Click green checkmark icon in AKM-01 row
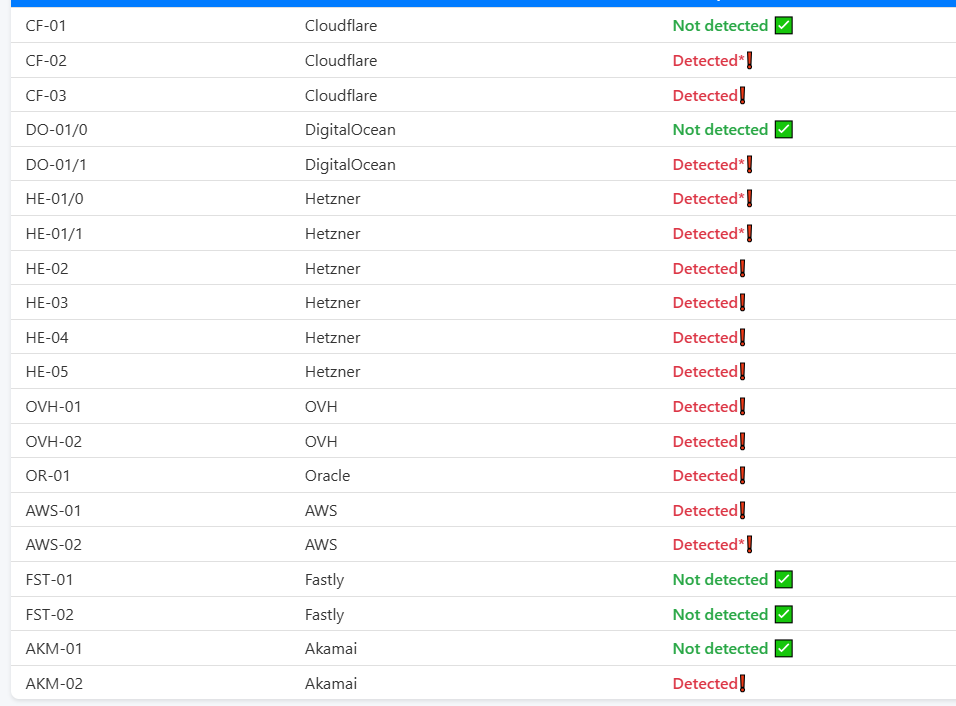This screenshot has height=706, width=956. click(x=784, y=649)
